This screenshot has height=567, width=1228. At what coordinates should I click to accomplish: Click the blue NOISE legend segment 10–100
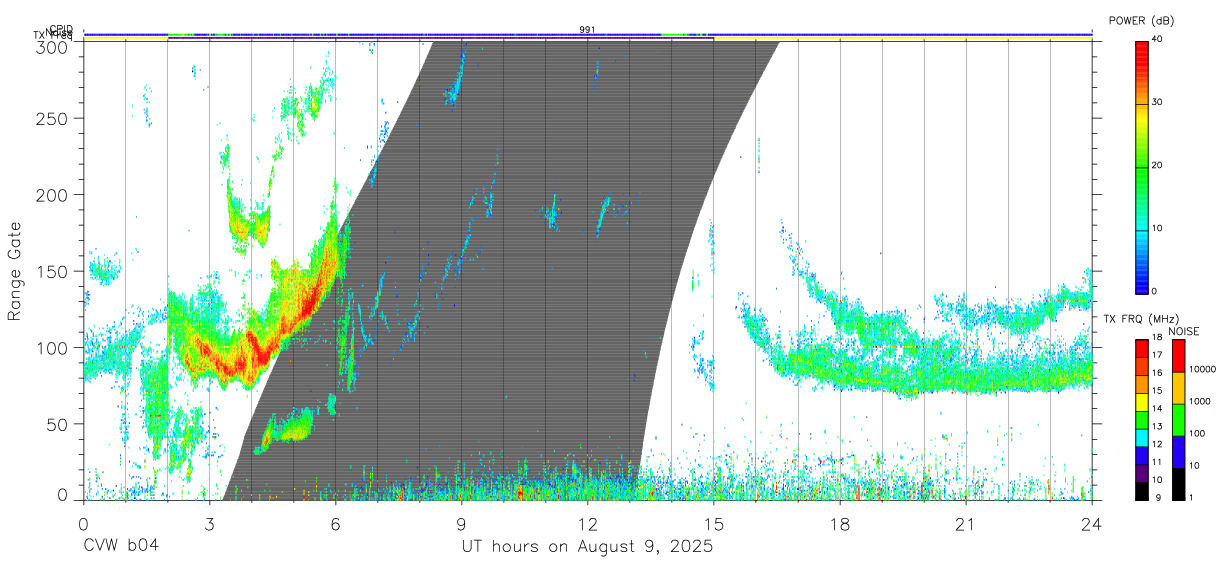pyautogui.click(x=1177, y=451)
